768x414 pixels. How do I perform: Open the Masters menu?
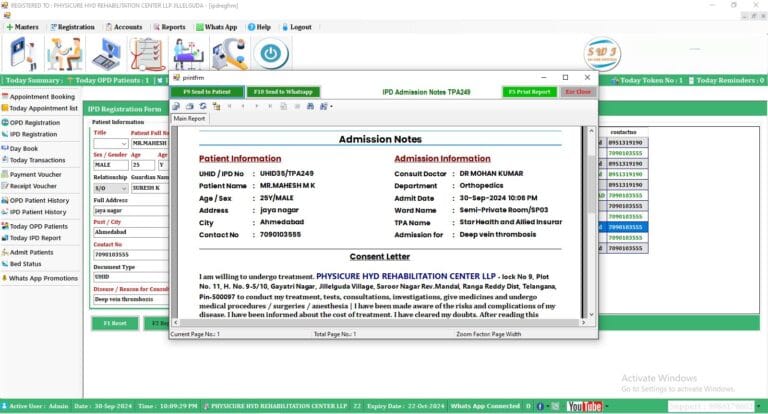tap(22, 27)
